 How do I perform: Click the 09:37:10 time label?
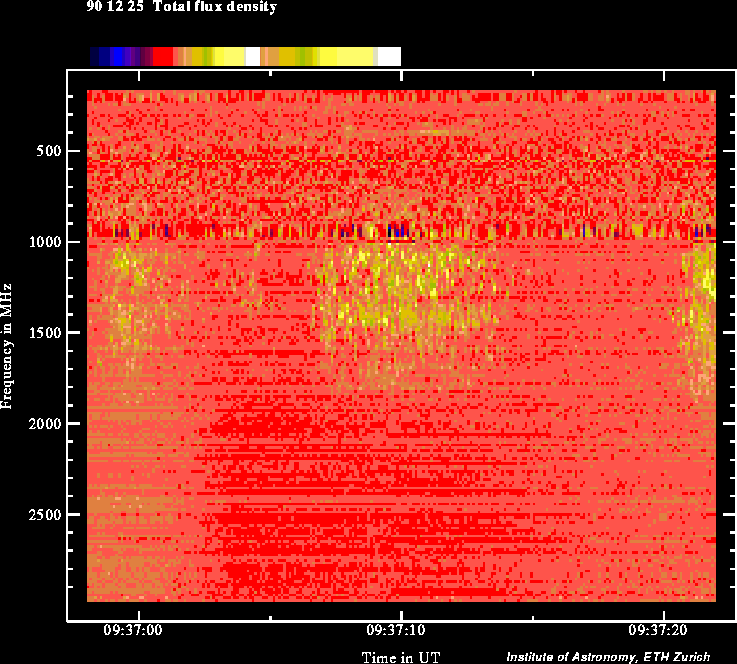coord(396,630)
